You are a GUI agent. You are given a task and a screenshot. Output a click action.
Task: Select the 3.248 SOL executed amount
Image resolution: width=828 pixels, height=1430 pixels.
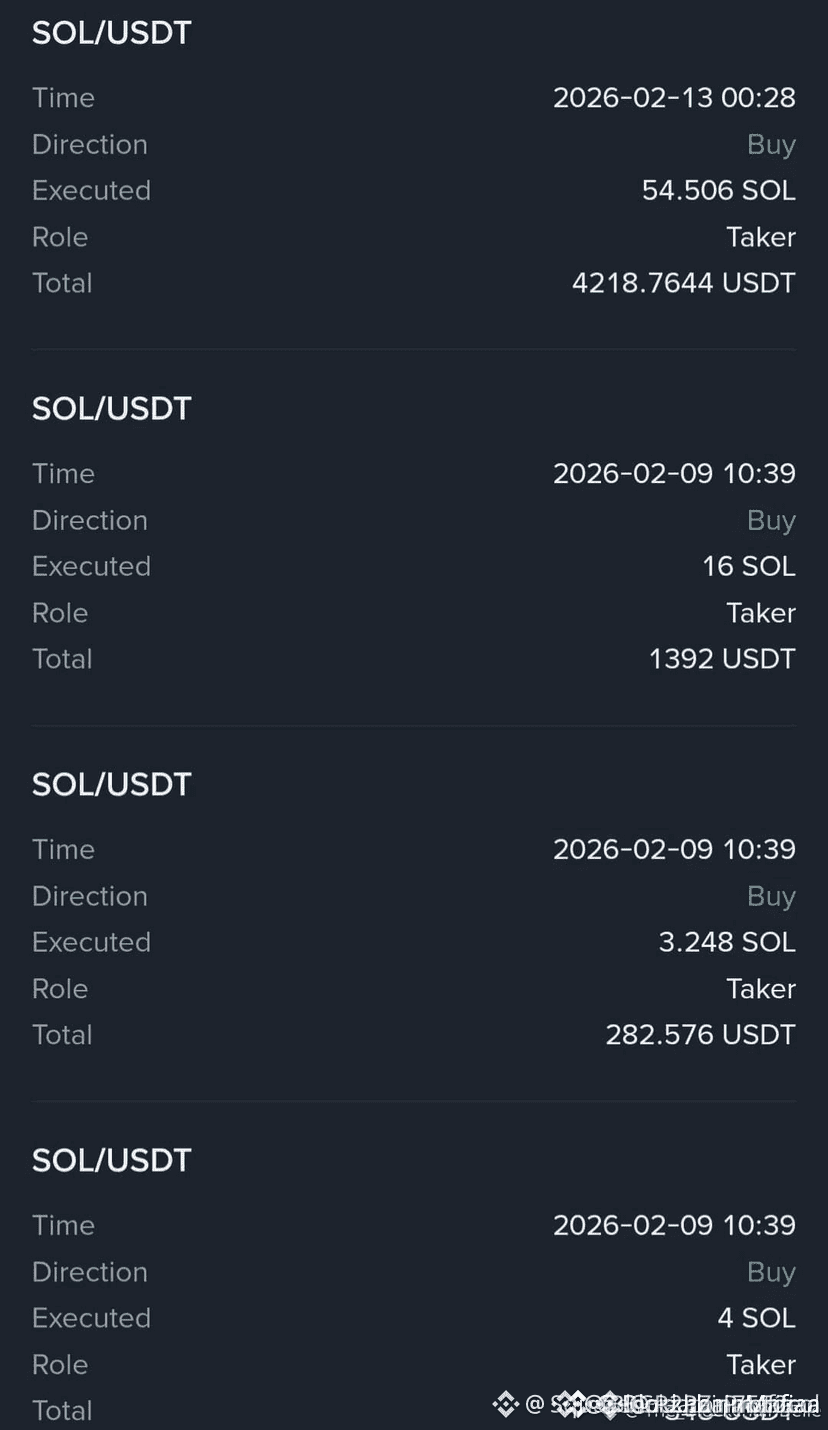pyautogui.click(x=727, y=942)
